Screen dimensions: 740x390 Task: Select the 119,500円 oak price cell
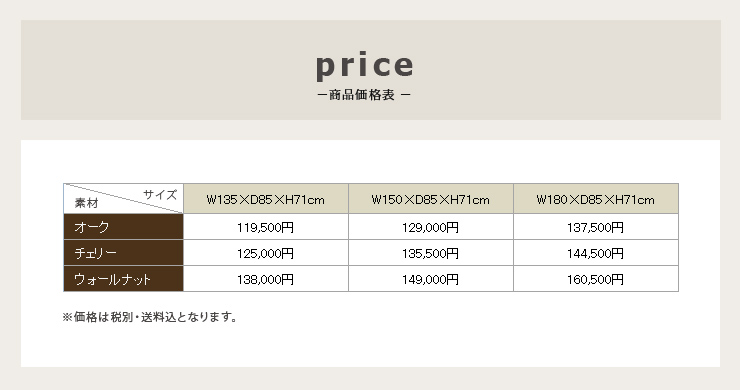(x=266, y=227)
